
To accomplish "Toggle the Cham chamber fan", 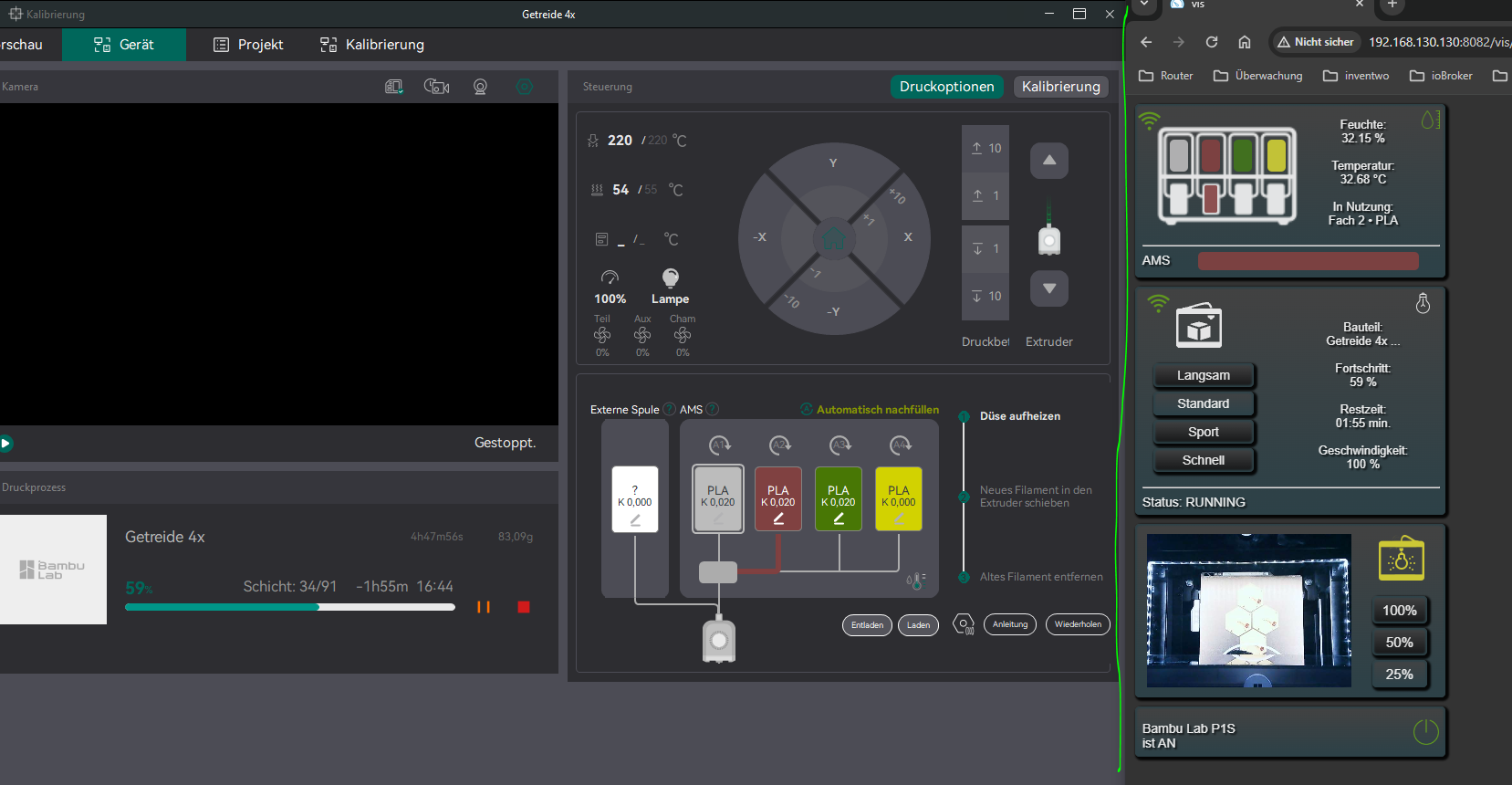I will click(683, 335).
